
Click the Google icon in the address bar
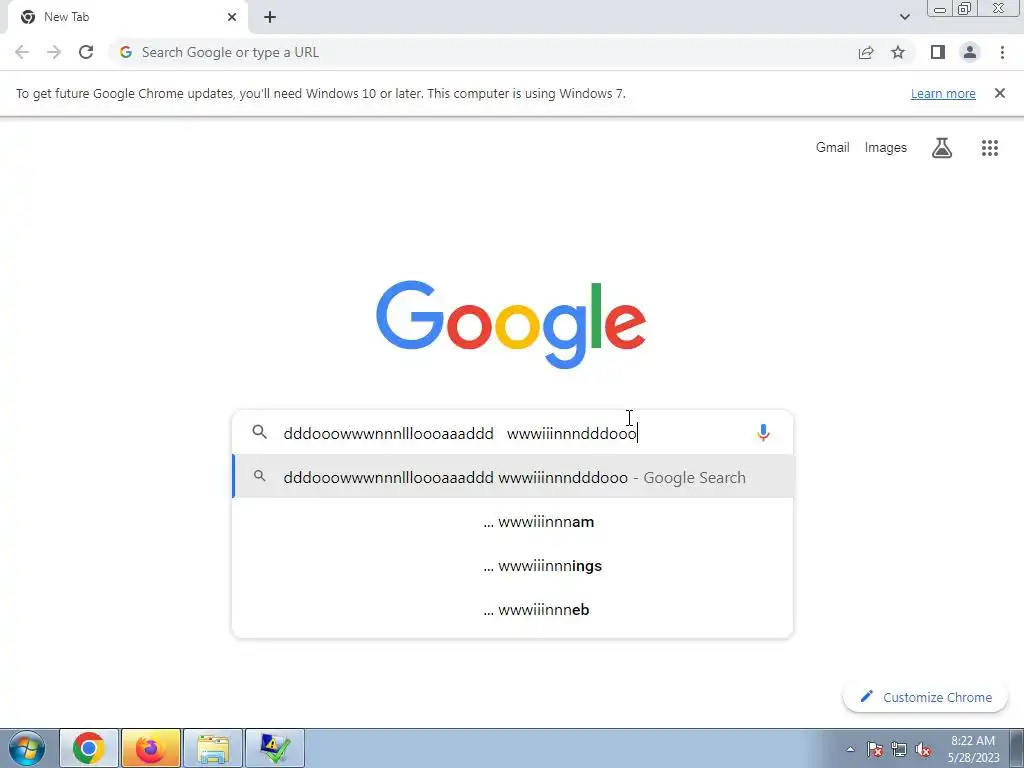(x=126, y=52)
